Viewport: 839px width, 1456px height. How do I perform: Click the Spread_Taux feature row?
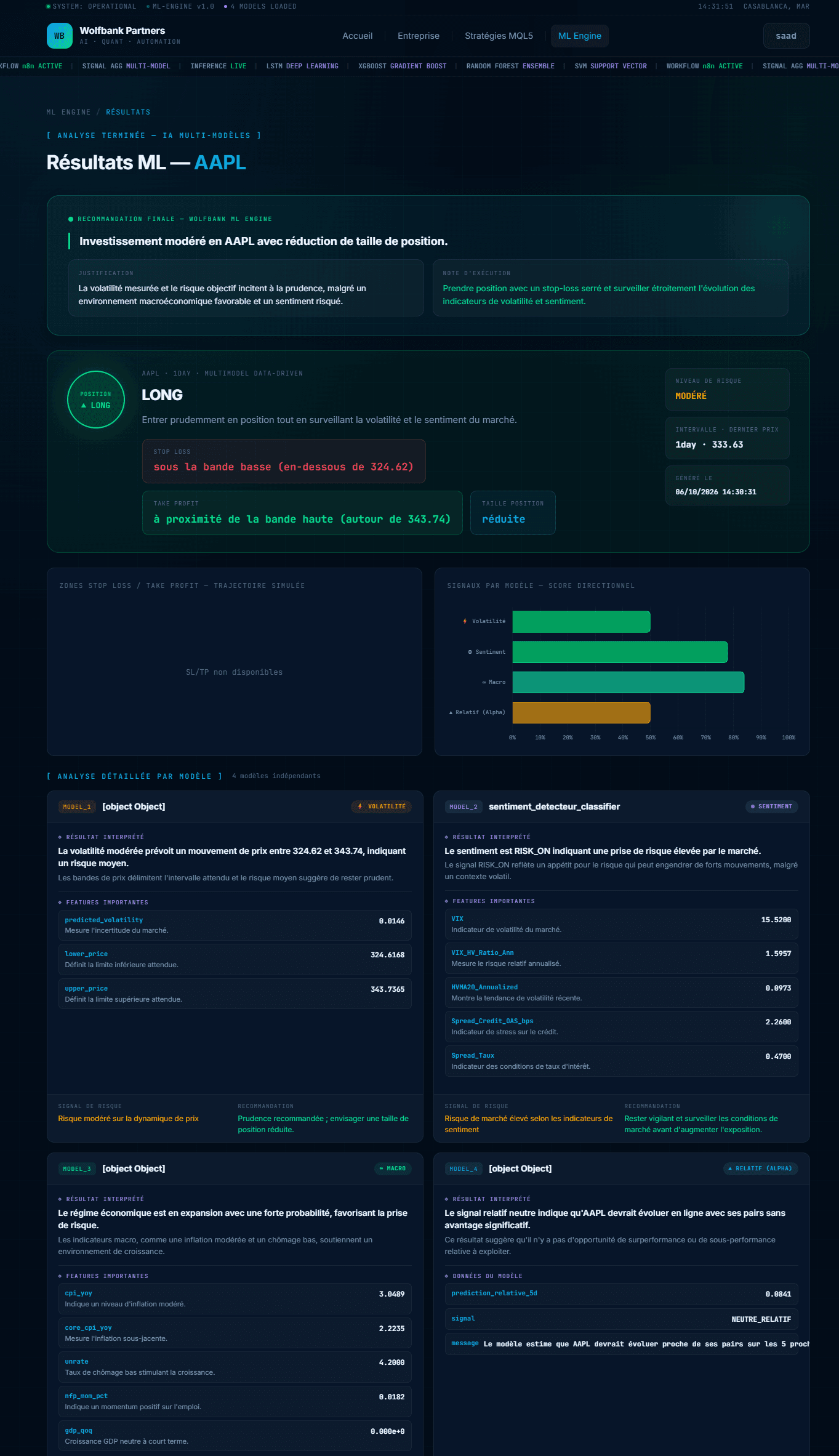coord(622,1061)
